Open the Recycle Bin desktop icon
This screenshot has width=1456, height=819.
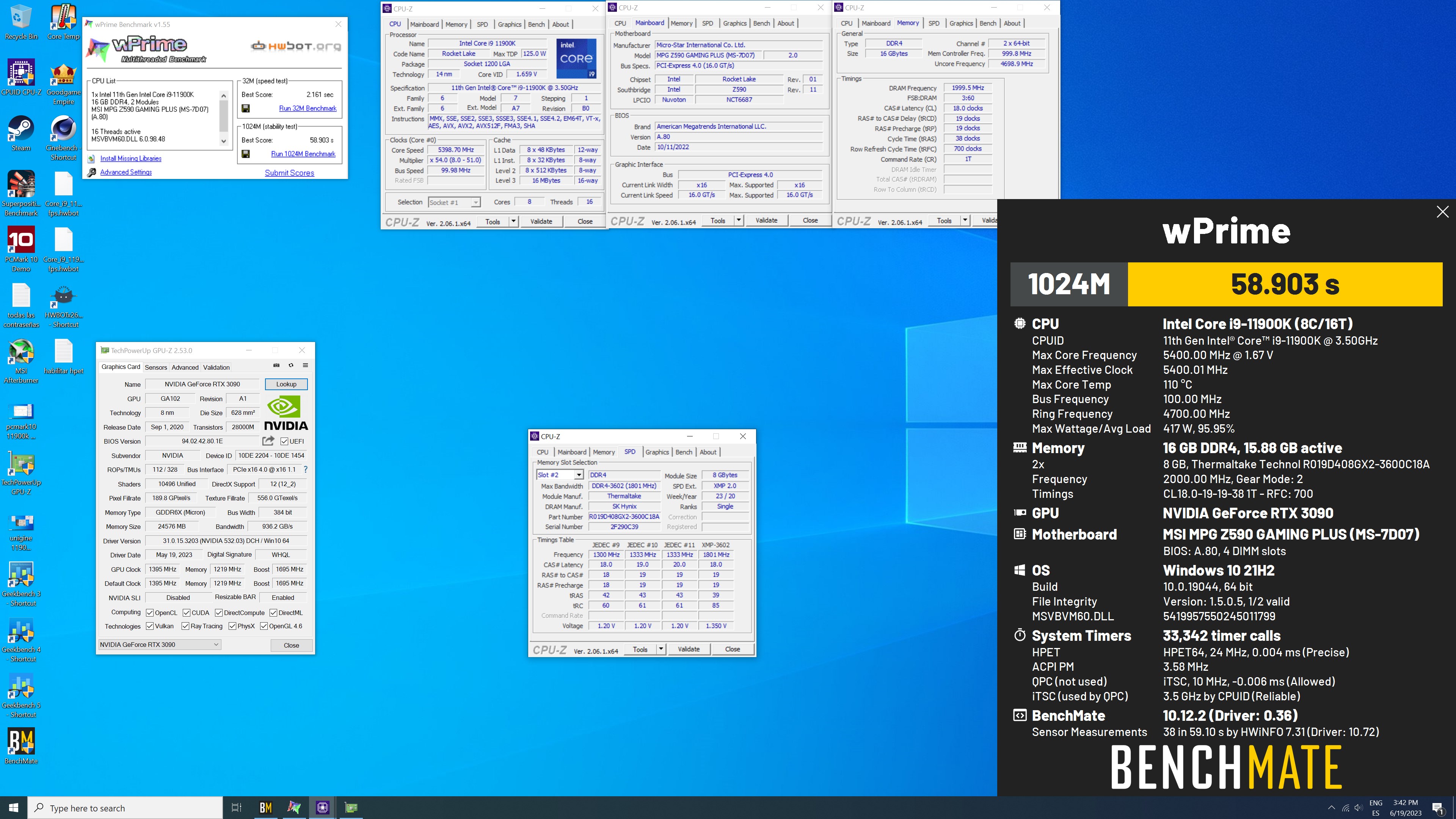pyautogui.click(x=21, y=22)
